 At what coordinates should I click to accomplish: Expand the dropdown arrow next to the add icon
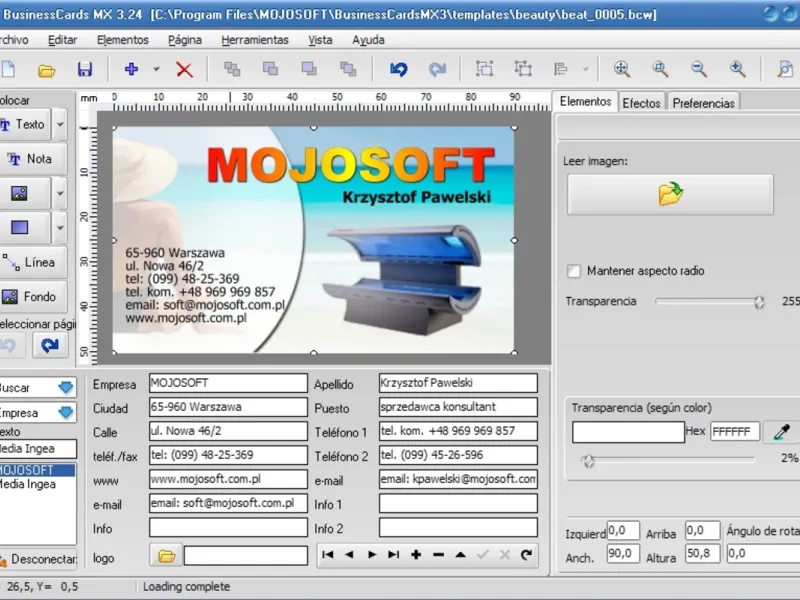[x=156, y=69]
